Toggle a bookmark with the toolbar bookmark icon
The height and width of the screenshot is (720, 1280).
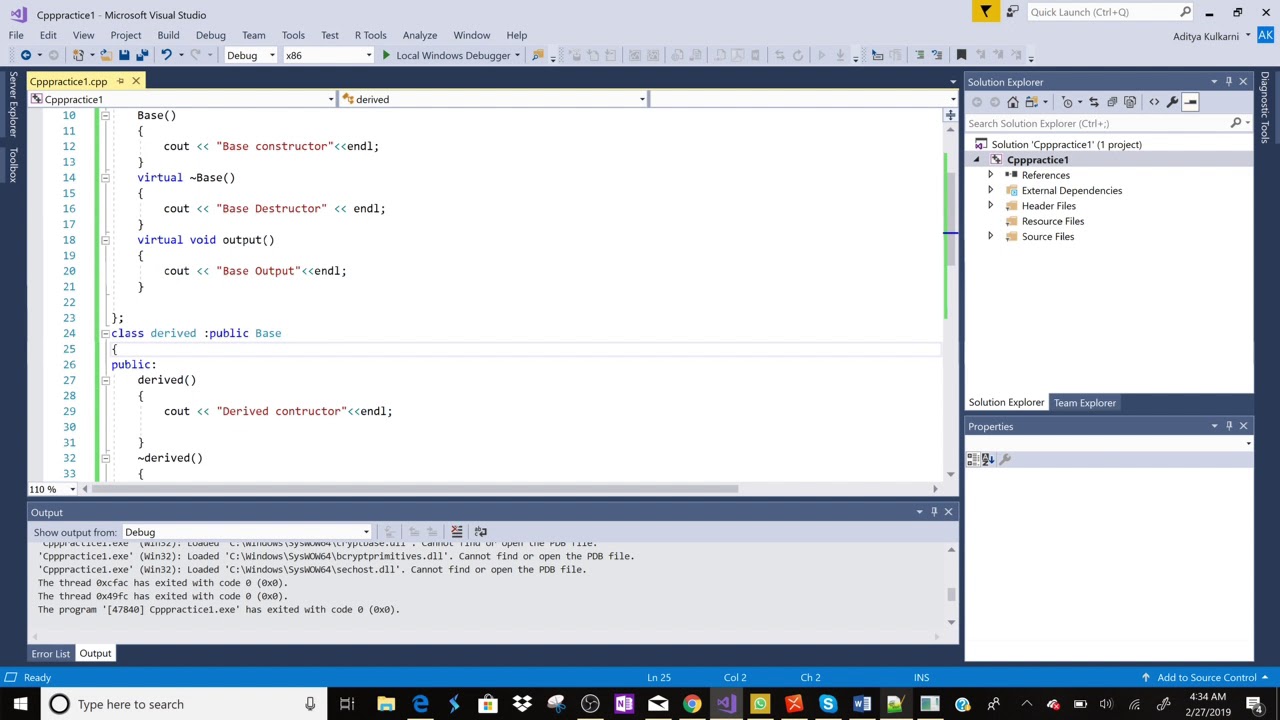[961, 55]
